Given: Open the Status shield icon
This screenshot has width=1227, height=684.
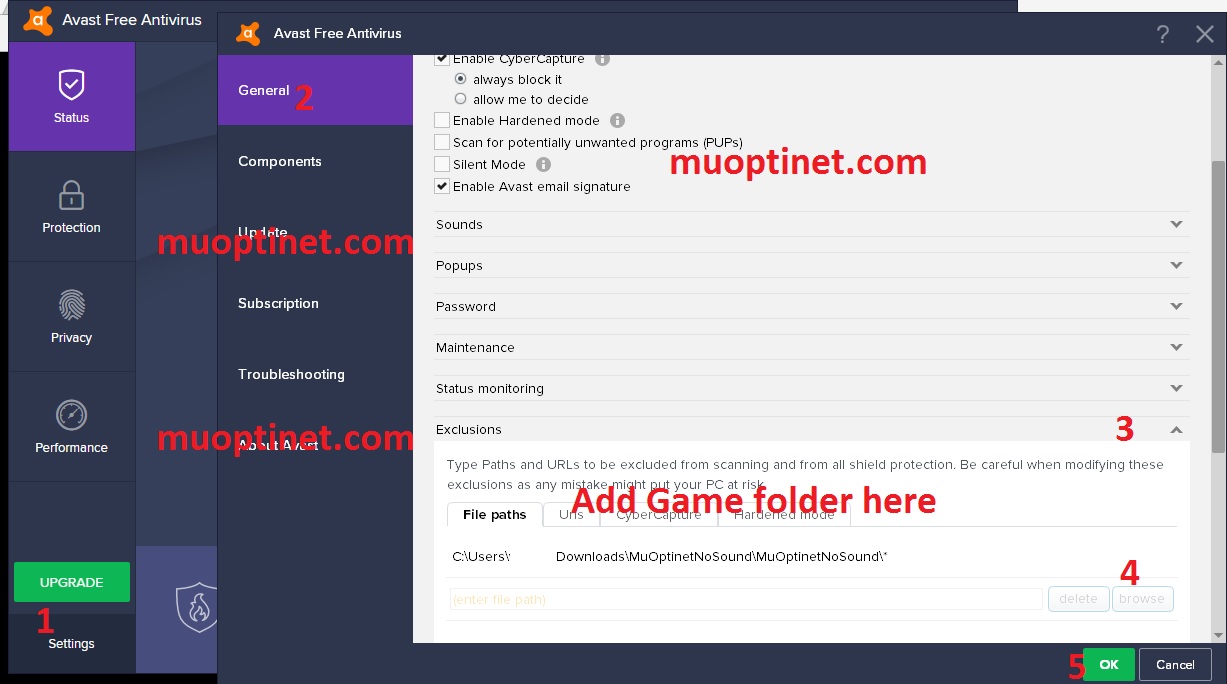Looking at the screenshot, I should (x=71, y=85).
